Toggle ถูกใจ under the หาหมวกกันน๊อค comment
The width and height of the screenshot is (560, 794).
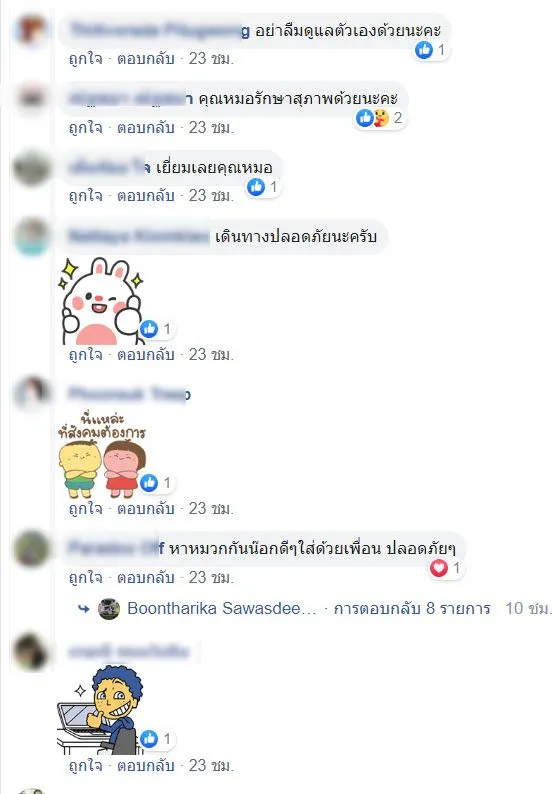(x=86, y=577)
